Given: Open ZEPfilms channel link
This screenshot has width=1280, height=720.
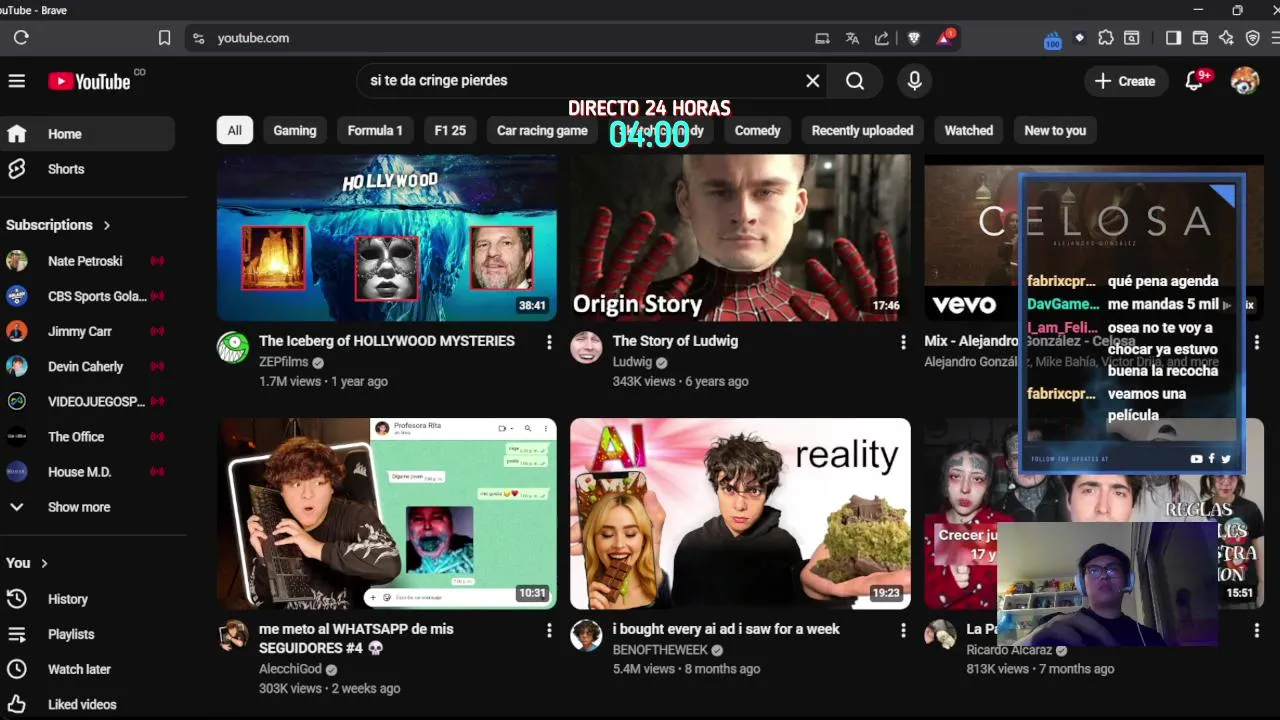Looking at the screenshot, I should click(284, 362).
